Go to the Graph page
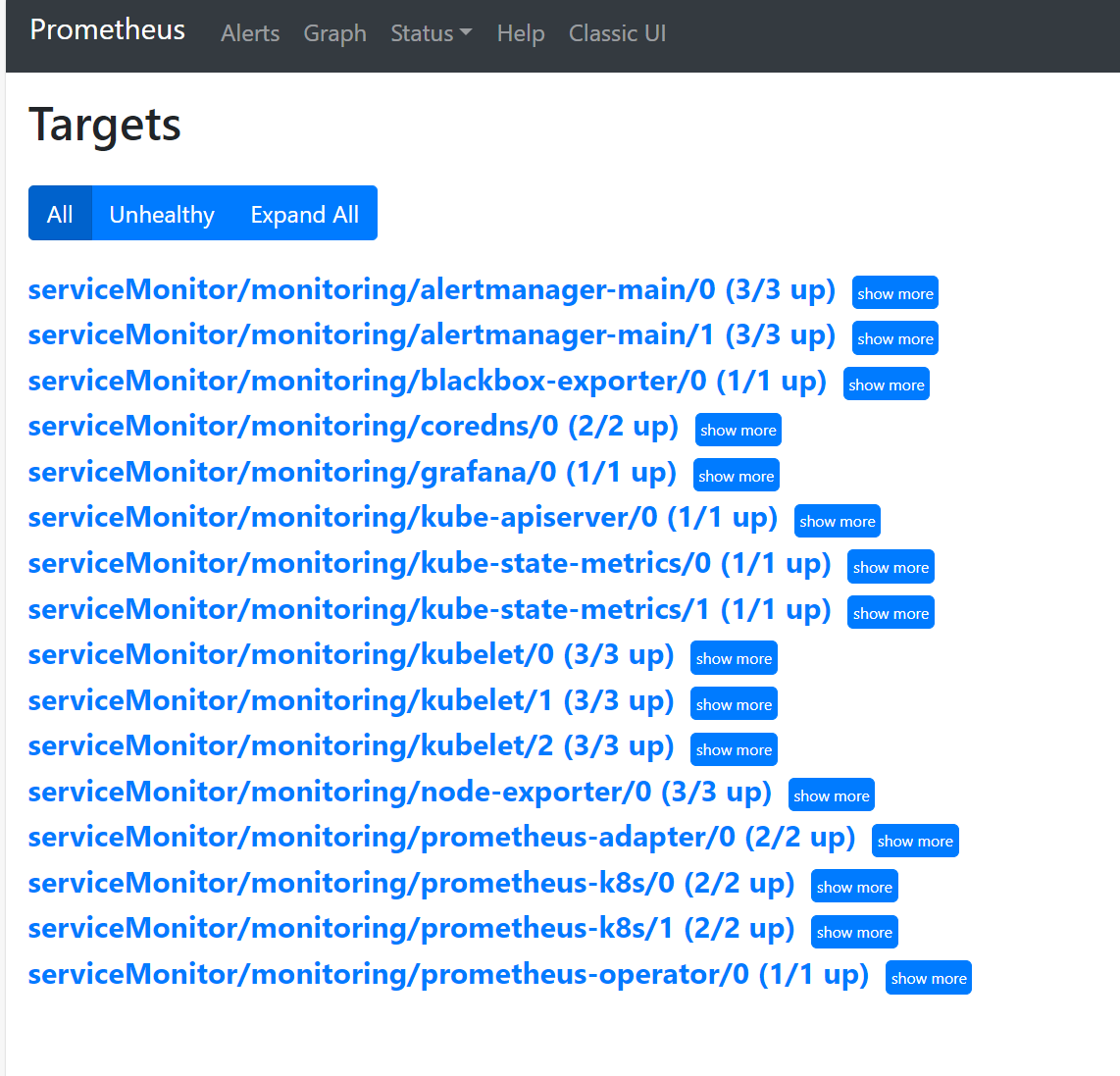This screenshot has height=1076, width=1120. click(335, 33)
